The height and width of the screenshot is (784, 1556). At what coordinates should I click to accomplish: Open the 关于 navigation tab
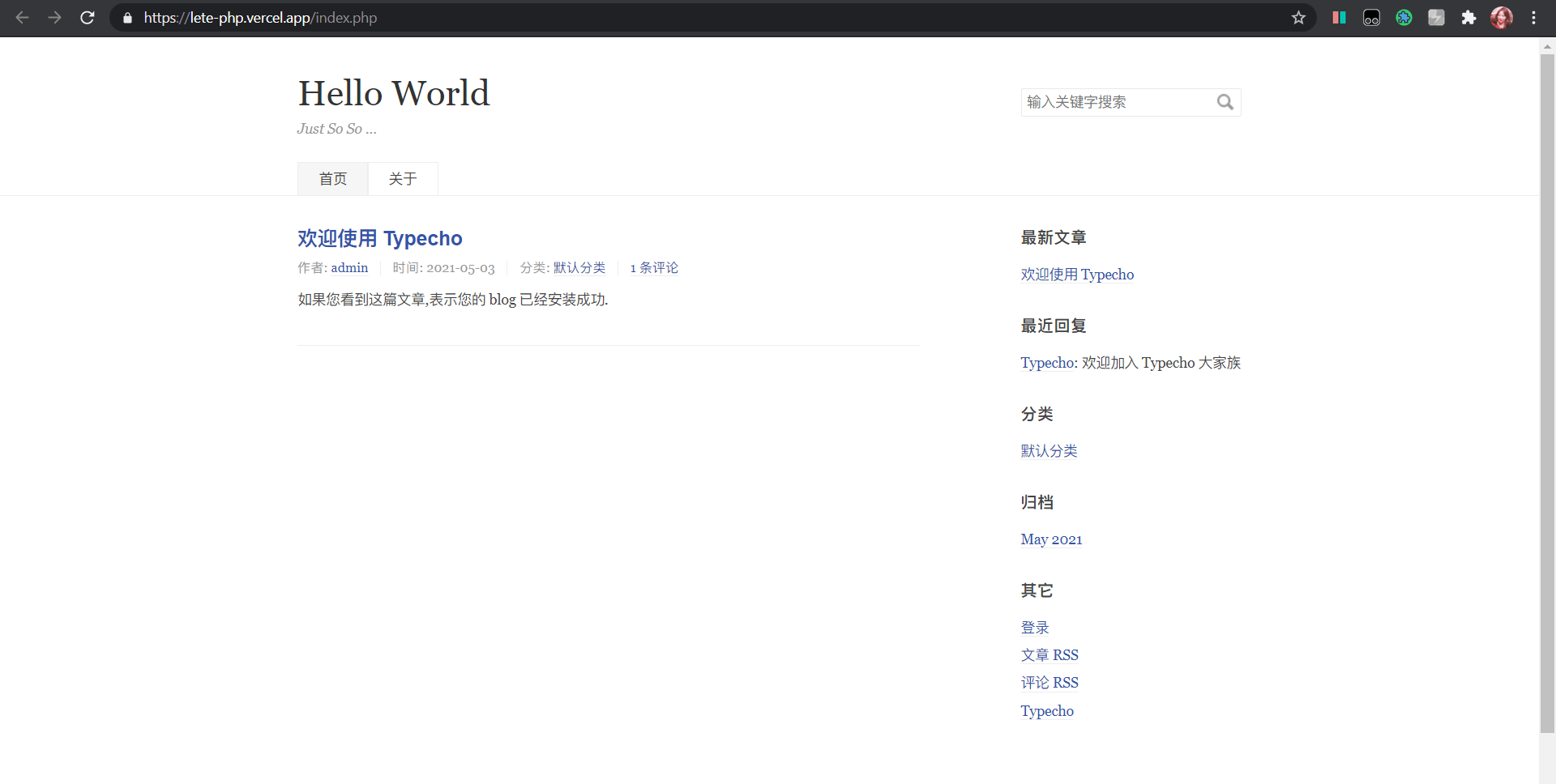pyautogui.click(x=403, y=179)
